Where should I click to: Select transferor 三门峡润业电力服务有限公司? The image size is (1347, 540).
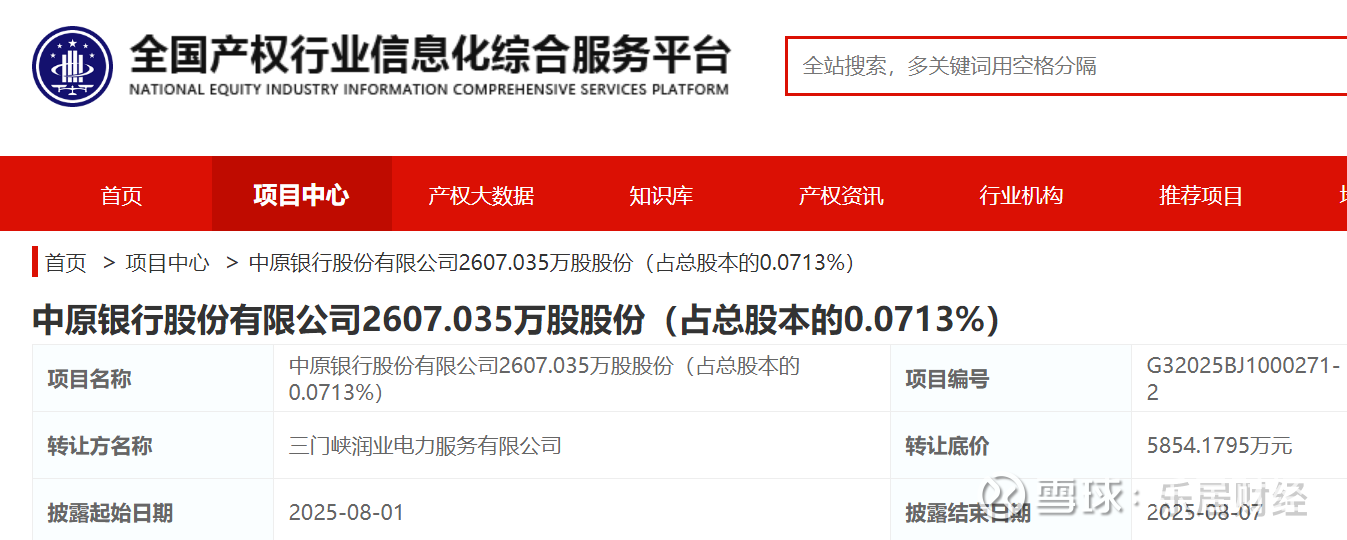(425, 446)
